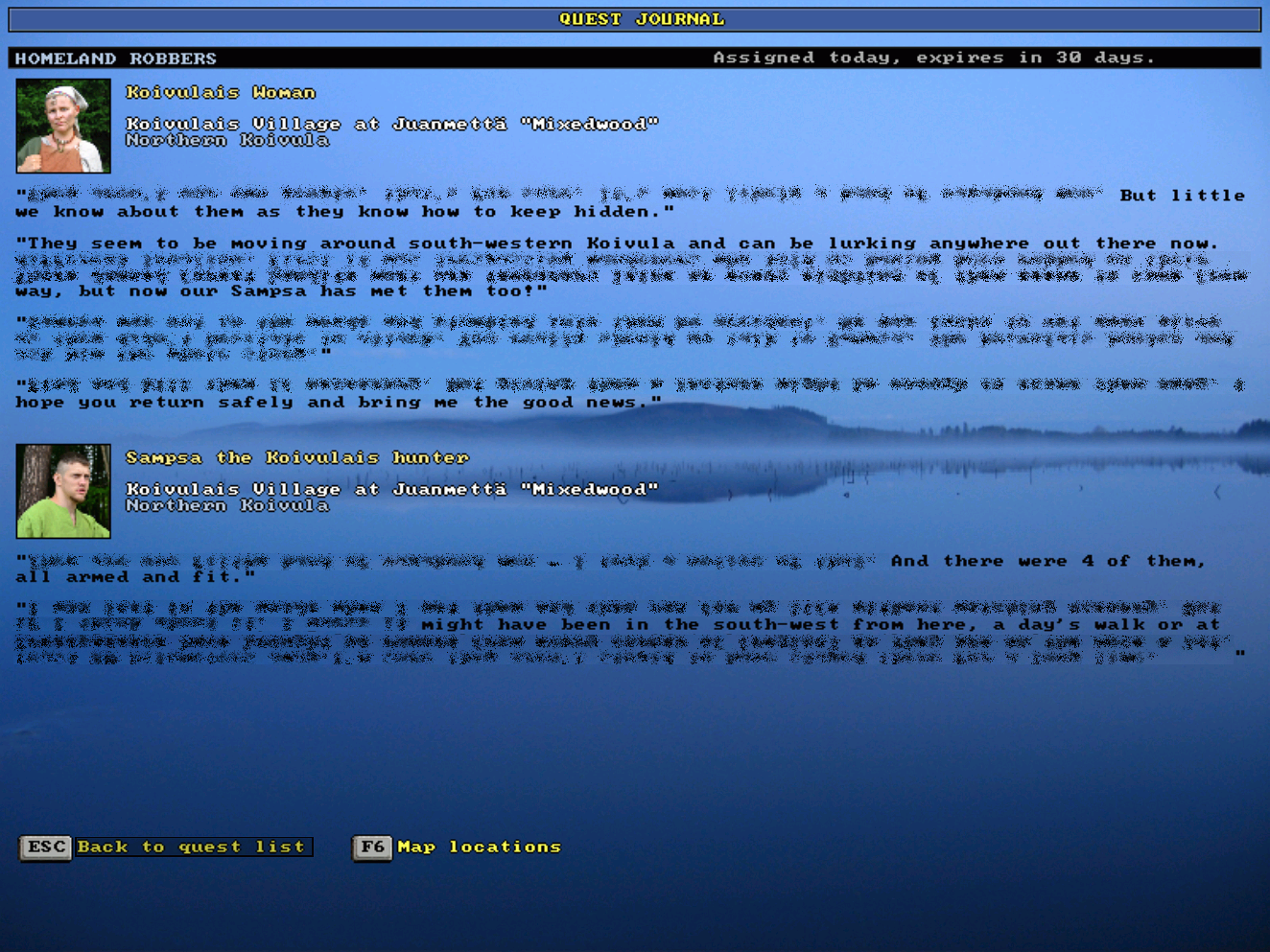Select the Homeland Robbers quest header
1270x952 pixels.
(116, 58)
